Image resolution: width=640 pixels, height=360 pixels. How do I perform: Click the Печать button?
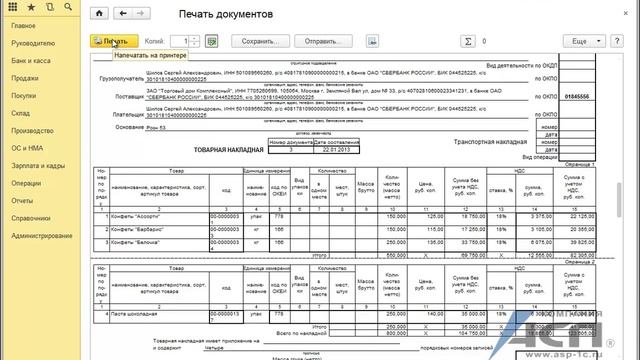[x=114, y=41]
